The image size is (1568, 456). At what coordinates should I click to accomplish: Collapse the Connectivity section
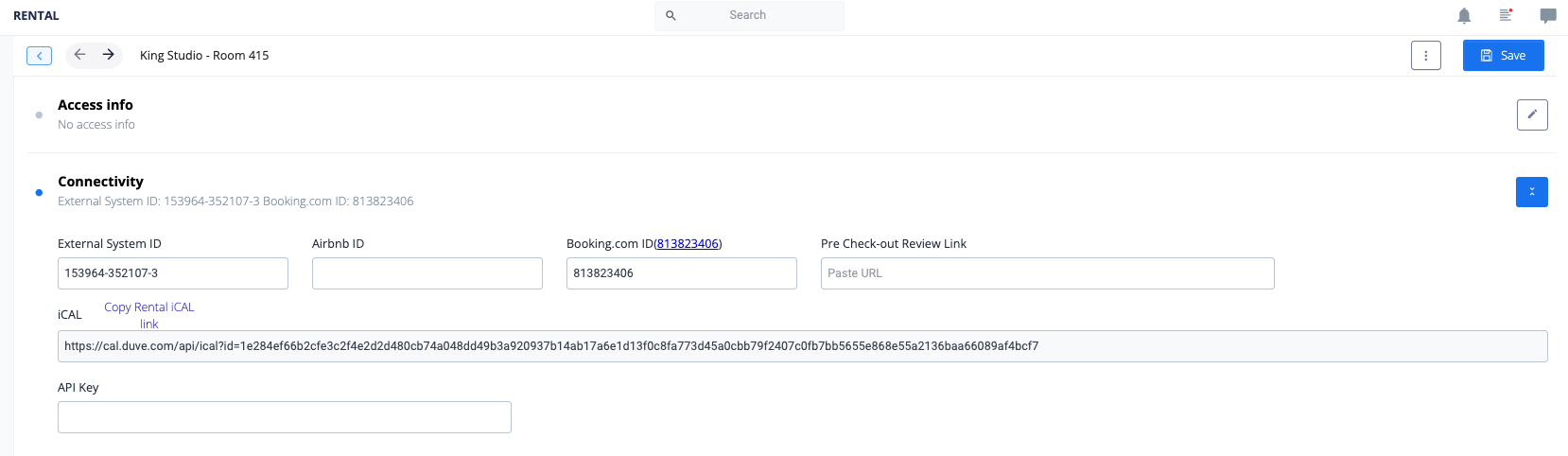coord(1532,192)
